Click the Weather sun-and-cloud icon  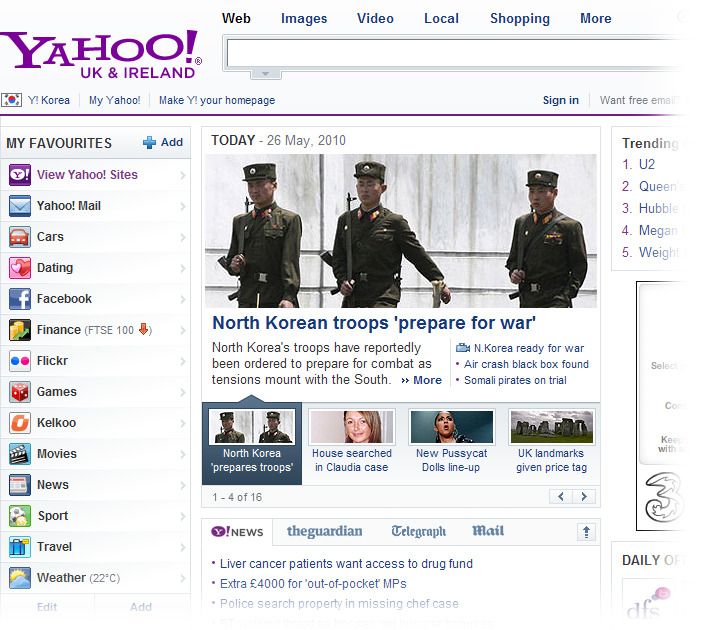coord(20,578)
